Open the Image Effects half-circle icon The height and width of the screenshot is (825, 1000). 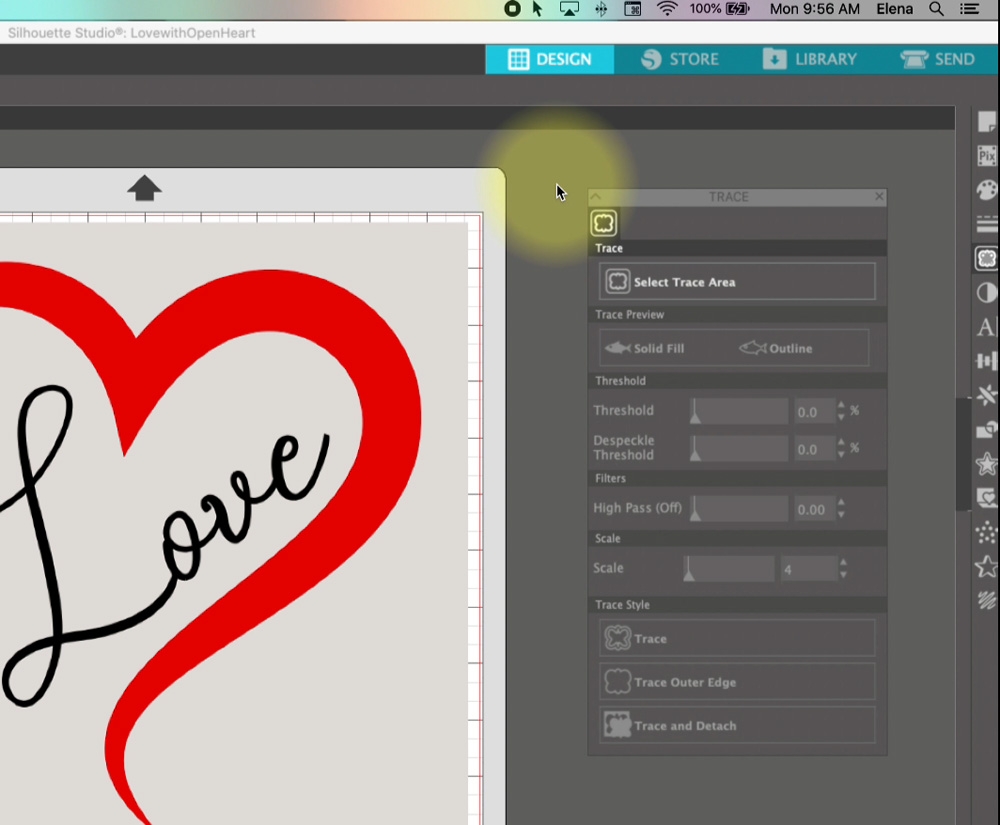[x=986, y=293]
